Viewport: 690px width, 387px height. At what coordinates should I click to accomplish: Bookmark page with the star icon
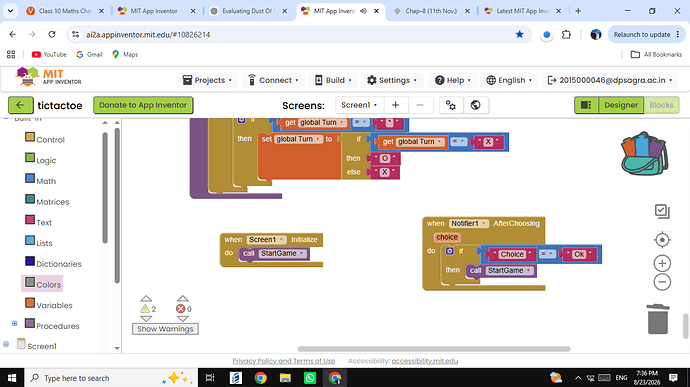[x=520, y=34]
